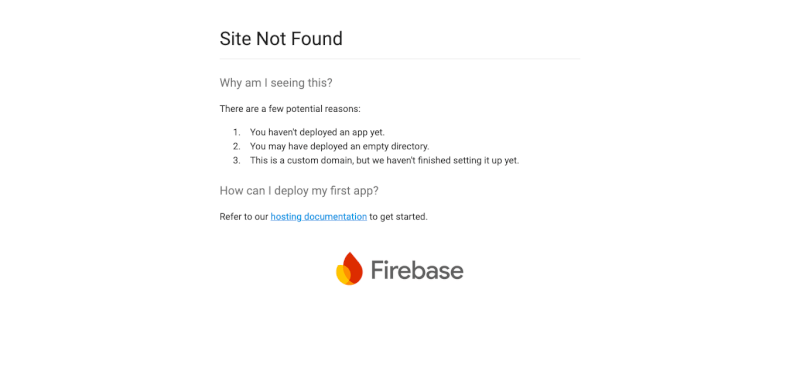Click the Firebase wordmark text
Screen dimensions: 800x384
pos(417,270)
